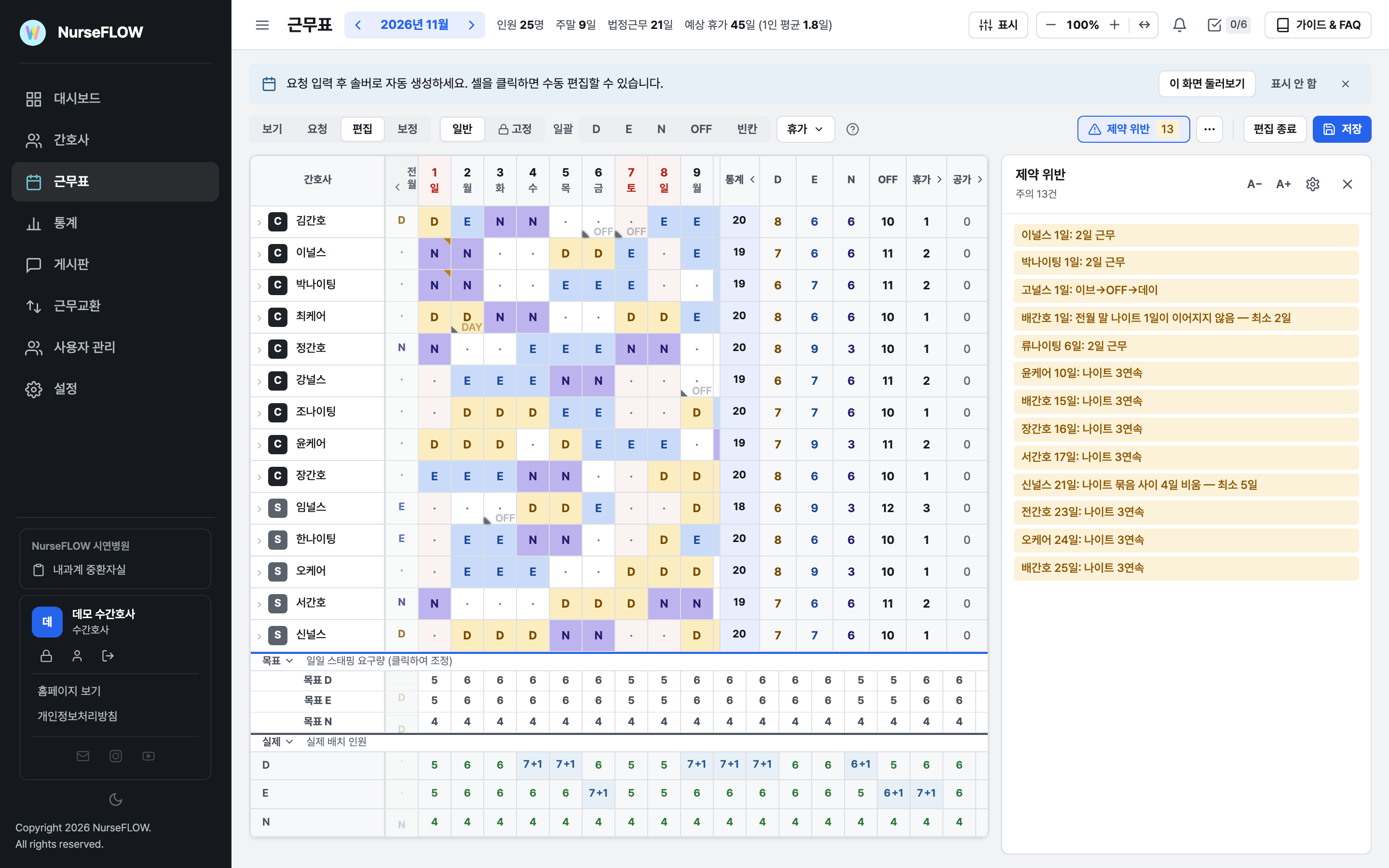Switch to the 요청 tab

[317, 129]
